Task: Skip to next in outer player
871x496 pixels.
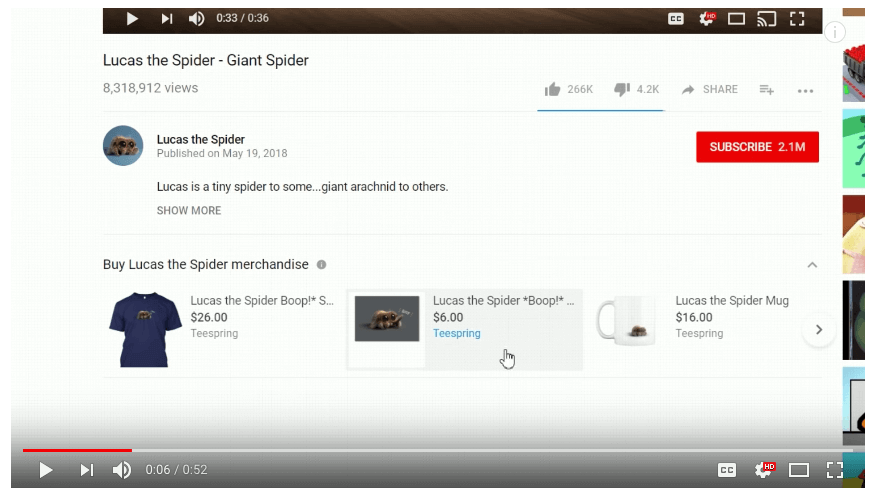Action: click(x=87, y=470)
